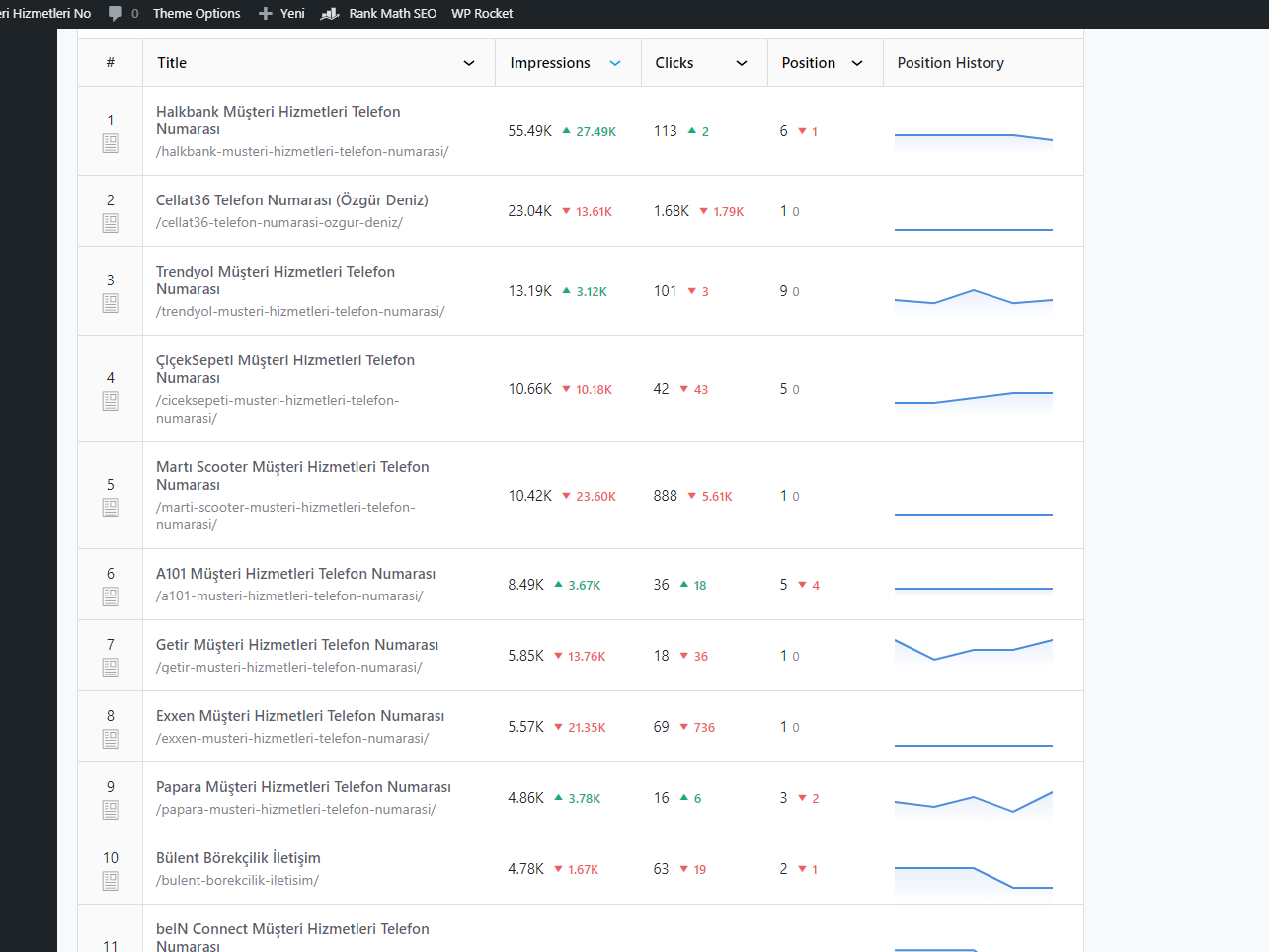Click the Rank Math SEO chart icon
Screen dimensions: 1269x952
click(330, 13)
